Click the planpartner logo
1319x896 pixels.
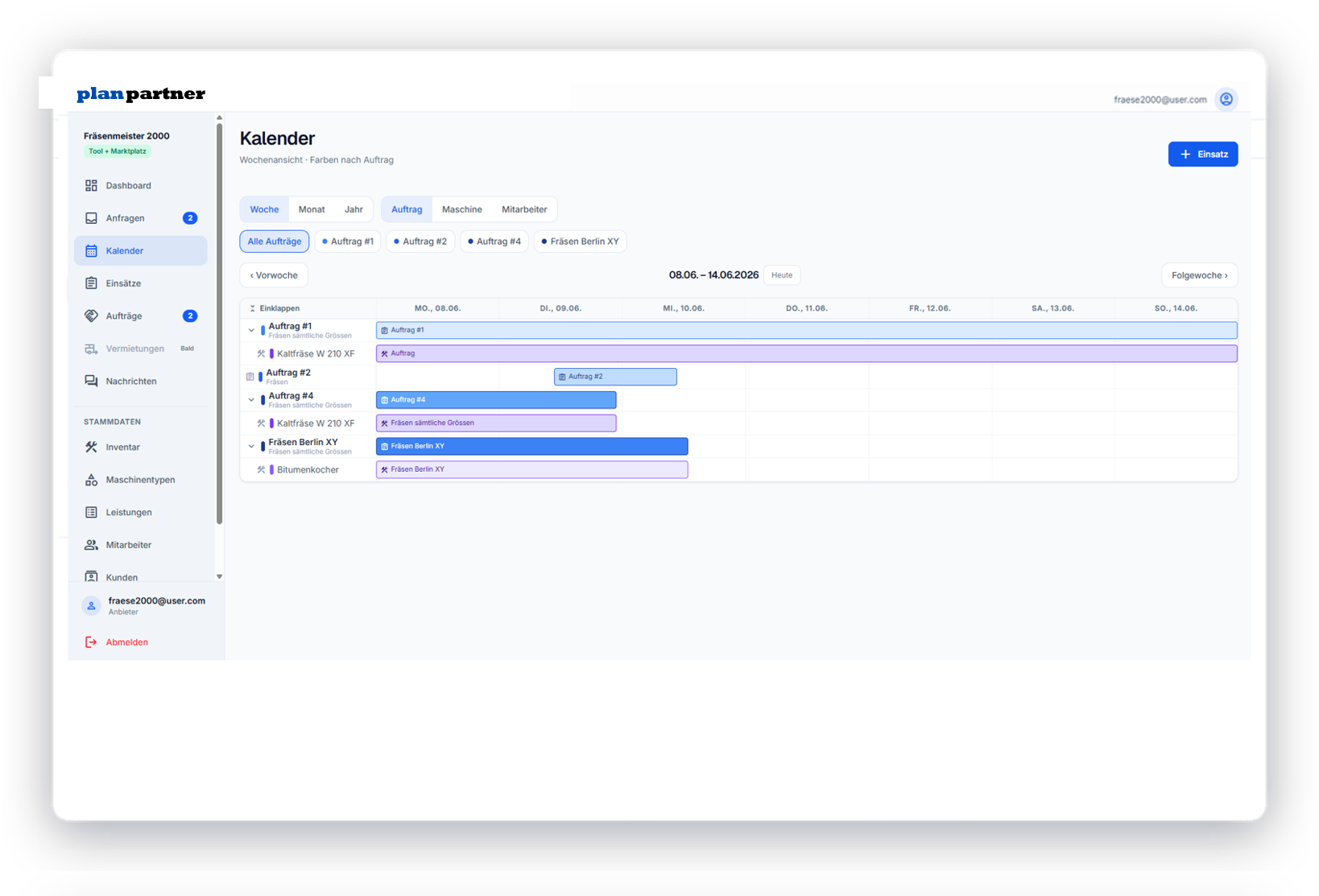pyautogui.click(x=141, y=94)
